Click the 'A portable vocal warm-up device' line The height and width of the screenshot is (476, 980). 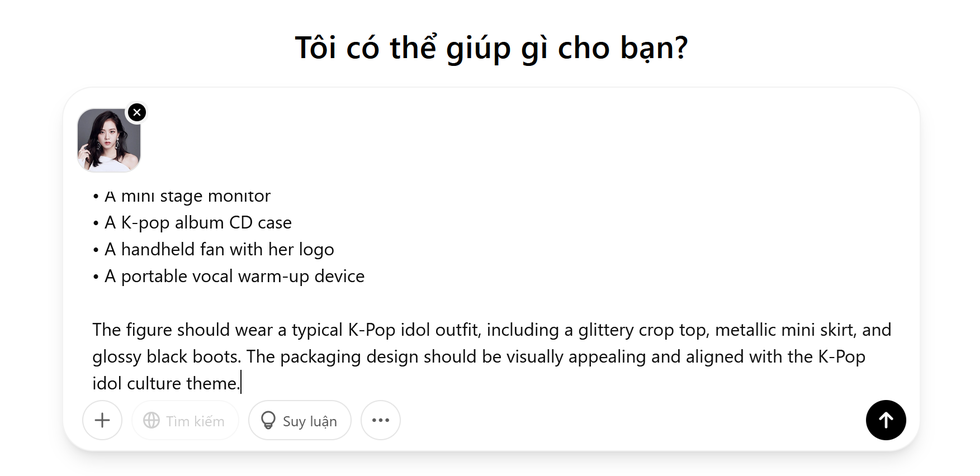(x=234, y=276)
